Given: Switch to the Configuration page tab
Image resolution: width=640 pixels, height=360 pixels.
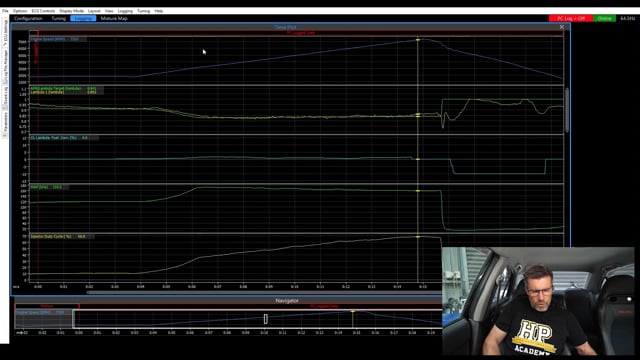Looking at the screenshot, I should [x=28, y=18].
